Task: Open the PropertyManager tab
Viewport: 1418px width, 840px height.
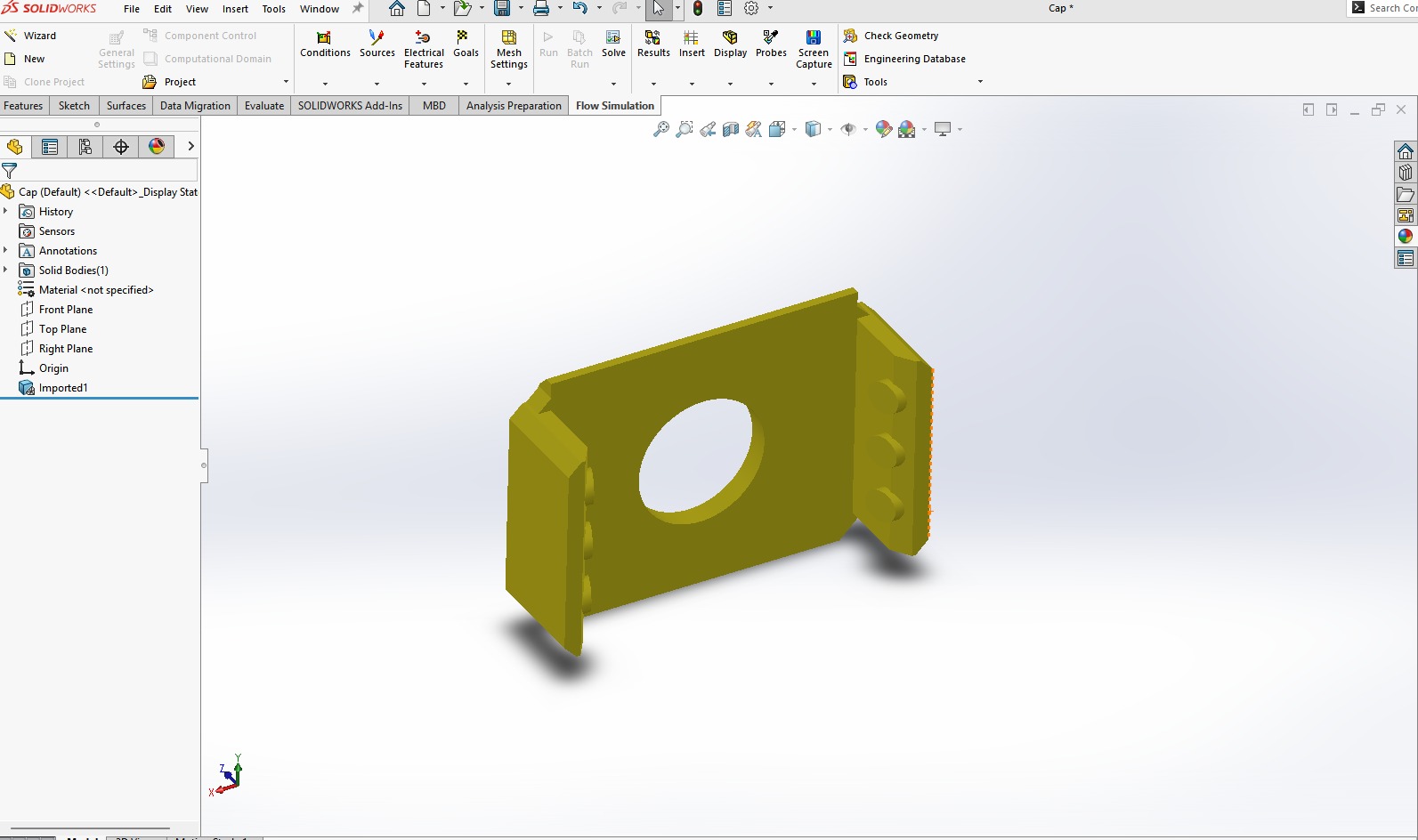Action: (x=50, y=147)
